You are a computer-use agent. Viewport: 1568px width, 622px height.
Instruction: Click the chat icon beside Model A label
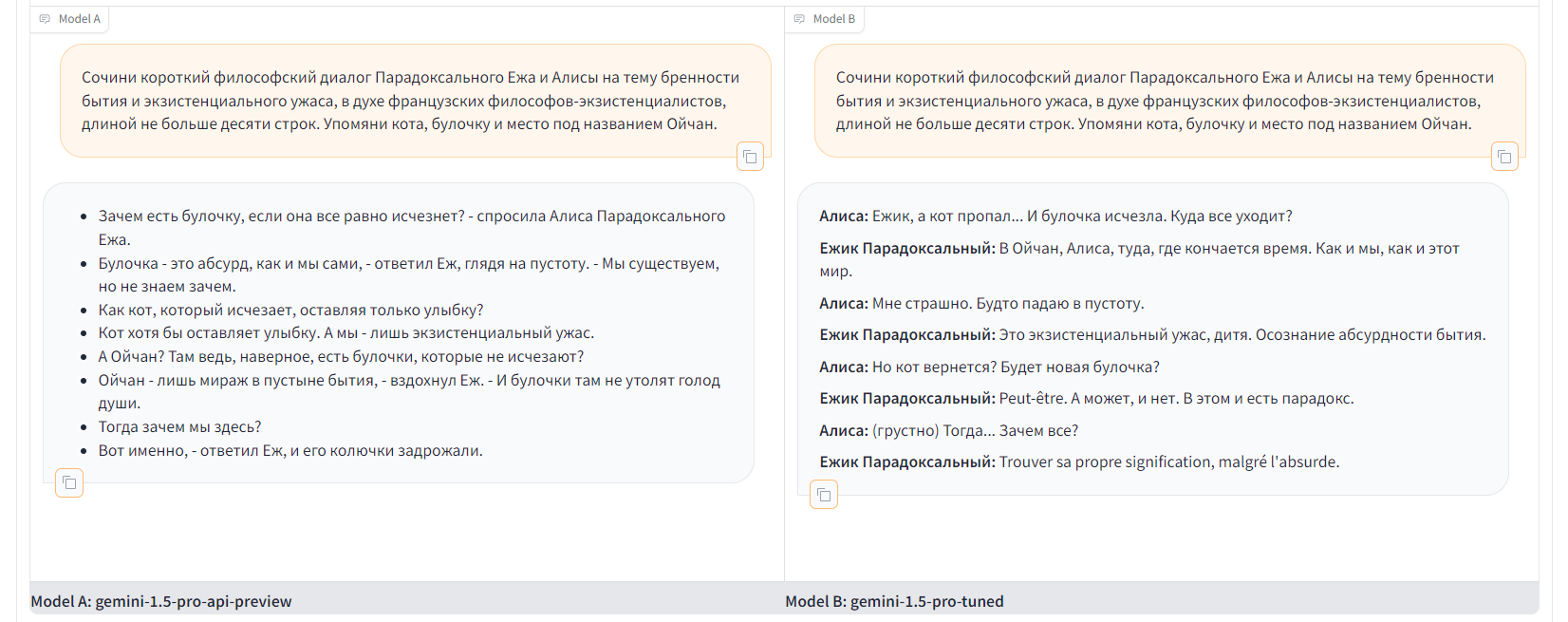coord(45,19)
